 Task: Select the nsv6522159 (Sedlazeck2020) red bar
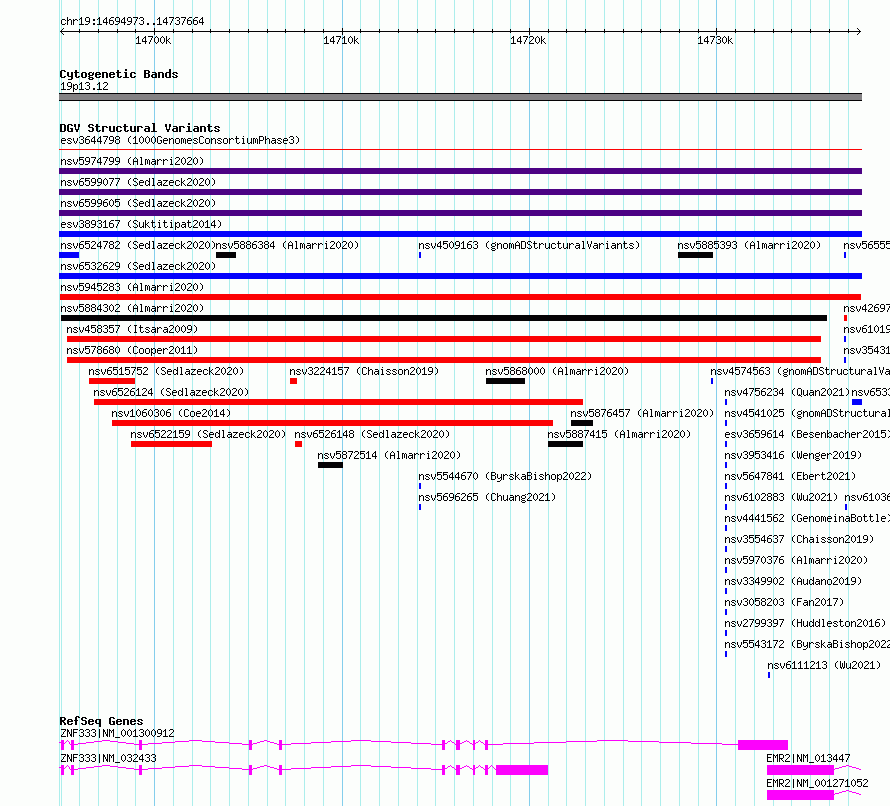[171, 444]
